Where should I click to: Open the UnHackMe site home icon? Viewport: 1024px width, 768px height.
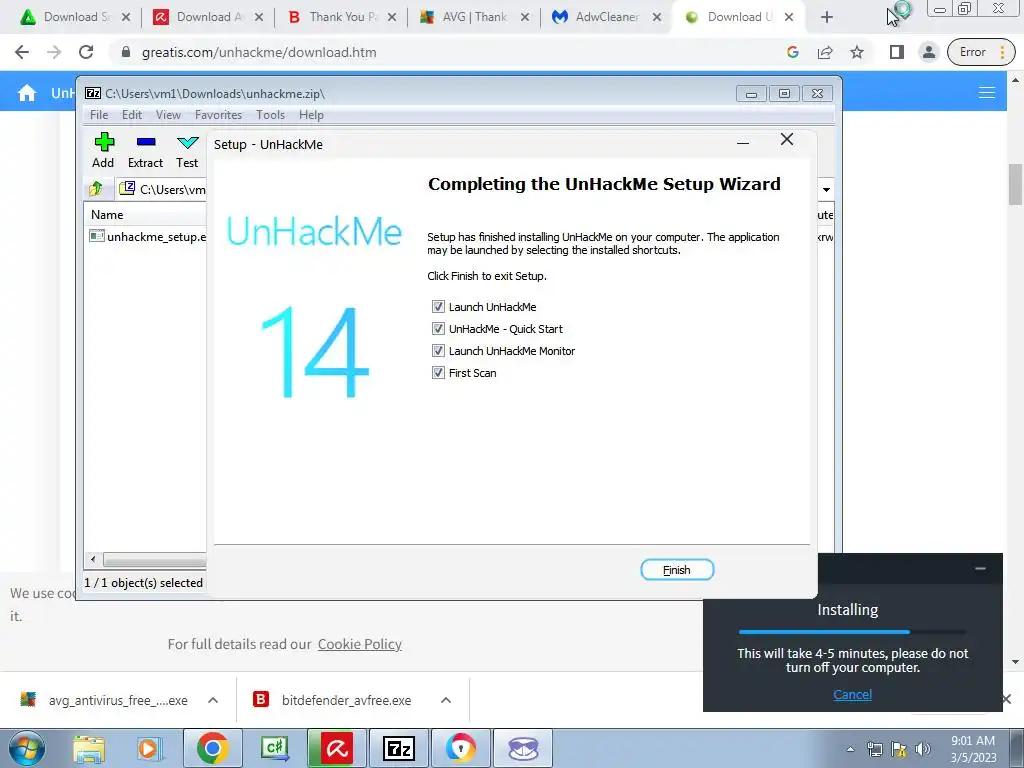27,93
